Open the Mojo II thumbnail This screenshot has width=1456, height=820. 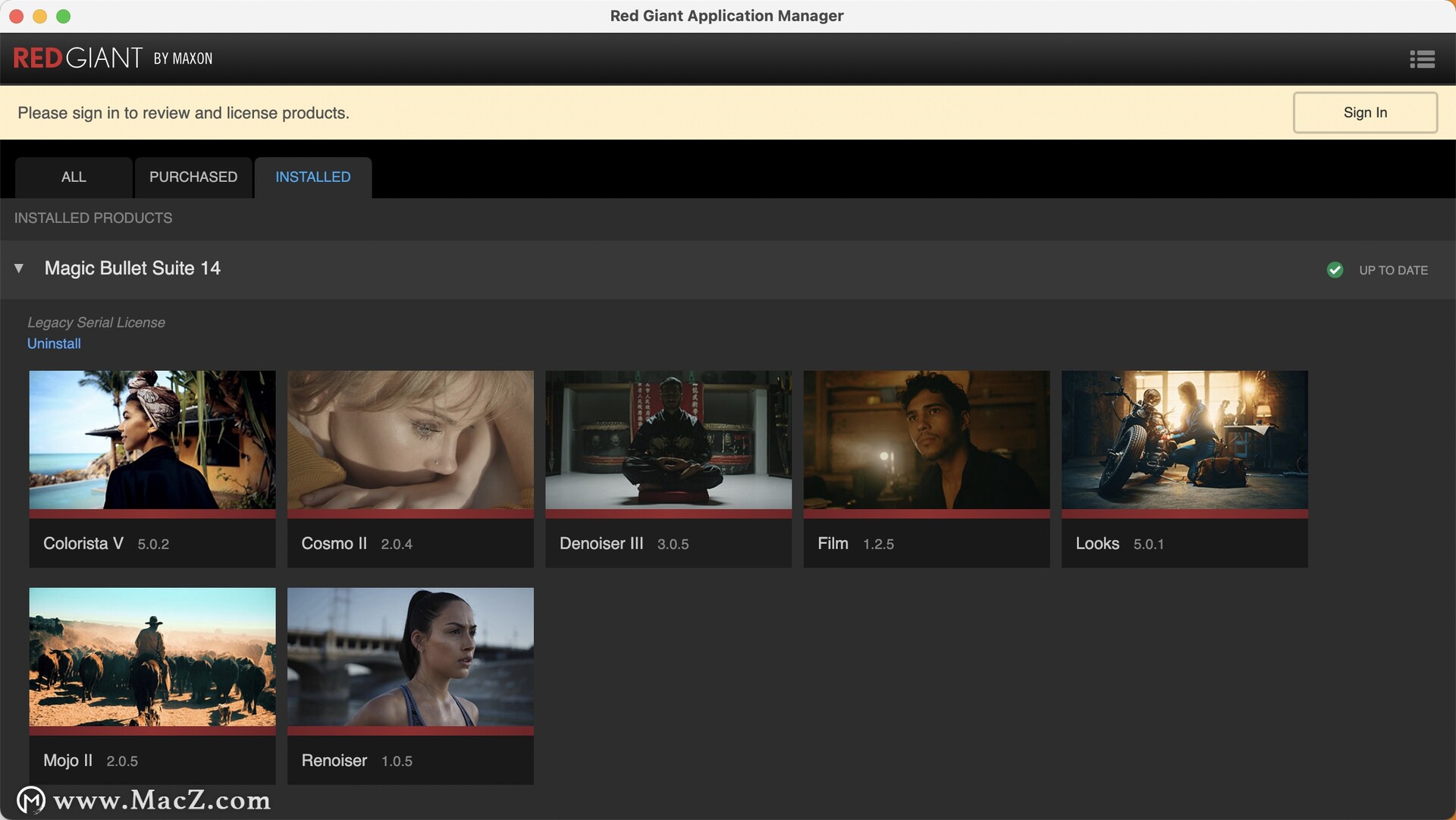click(x=152, y=657)
